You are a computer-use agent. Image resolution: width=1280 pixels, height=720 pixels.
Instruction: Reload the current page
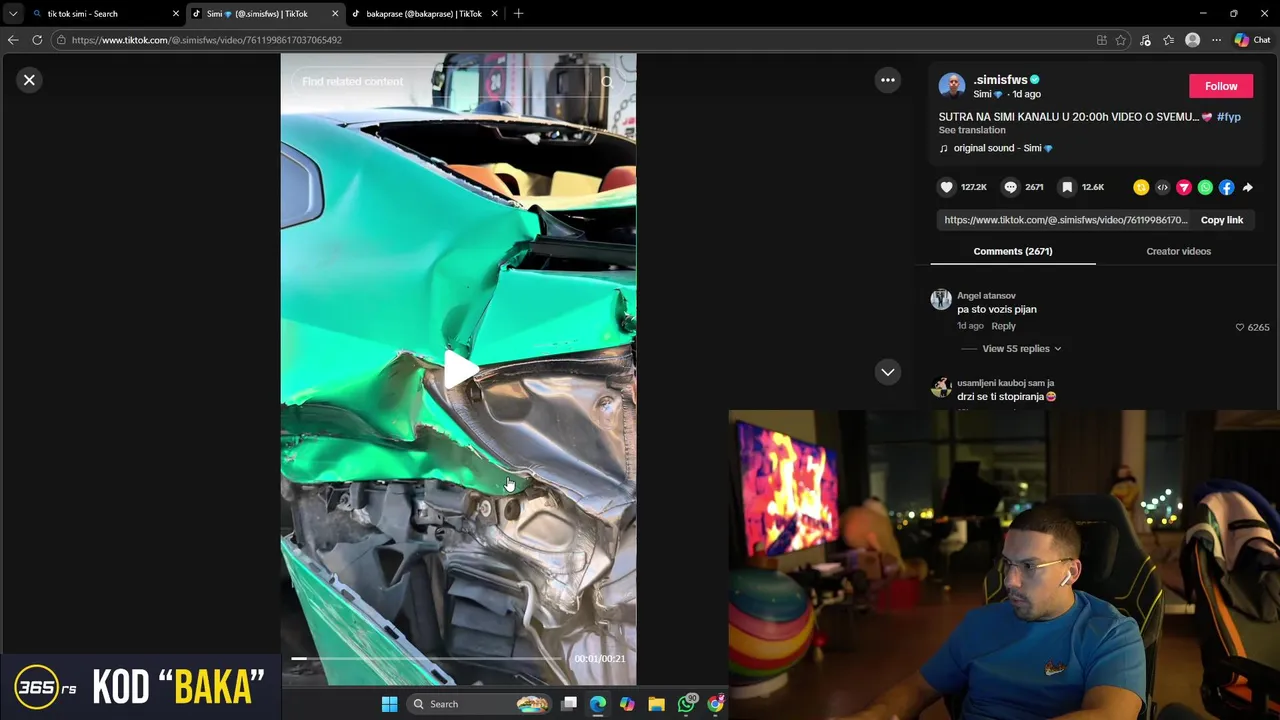click(37, 40)
